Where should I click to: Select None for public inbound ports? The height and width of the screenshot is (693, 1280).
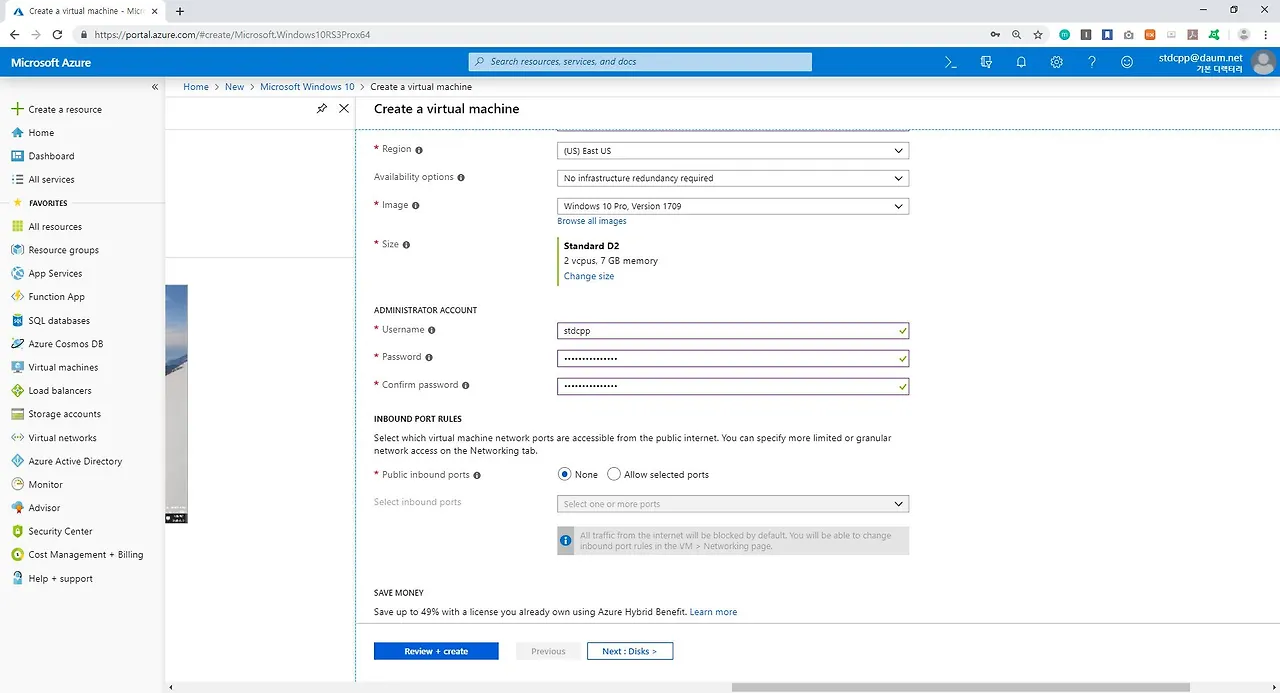click(565, 474)
